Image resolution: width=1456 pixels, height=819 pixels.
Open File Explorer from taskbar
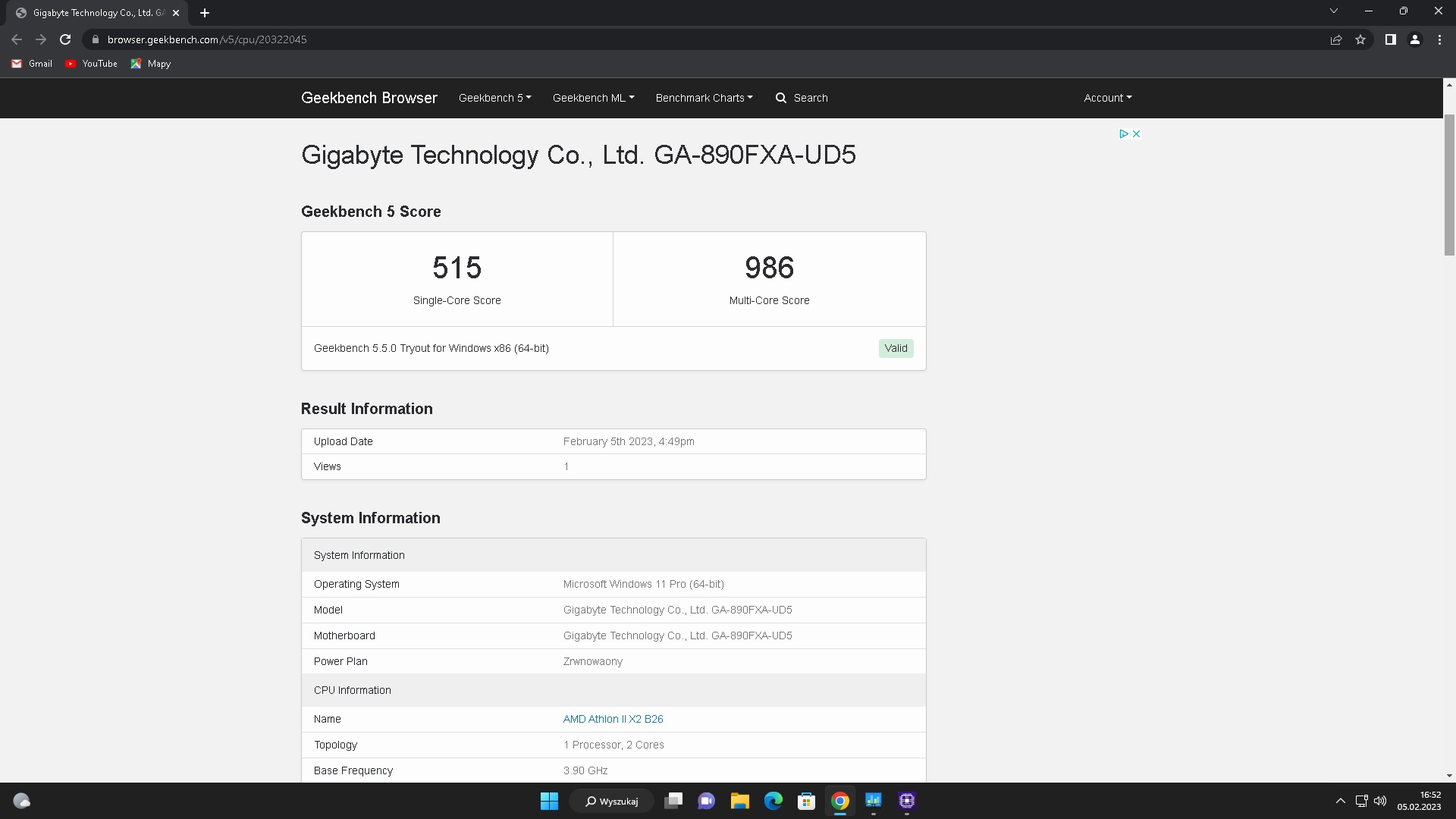point(739,801)
